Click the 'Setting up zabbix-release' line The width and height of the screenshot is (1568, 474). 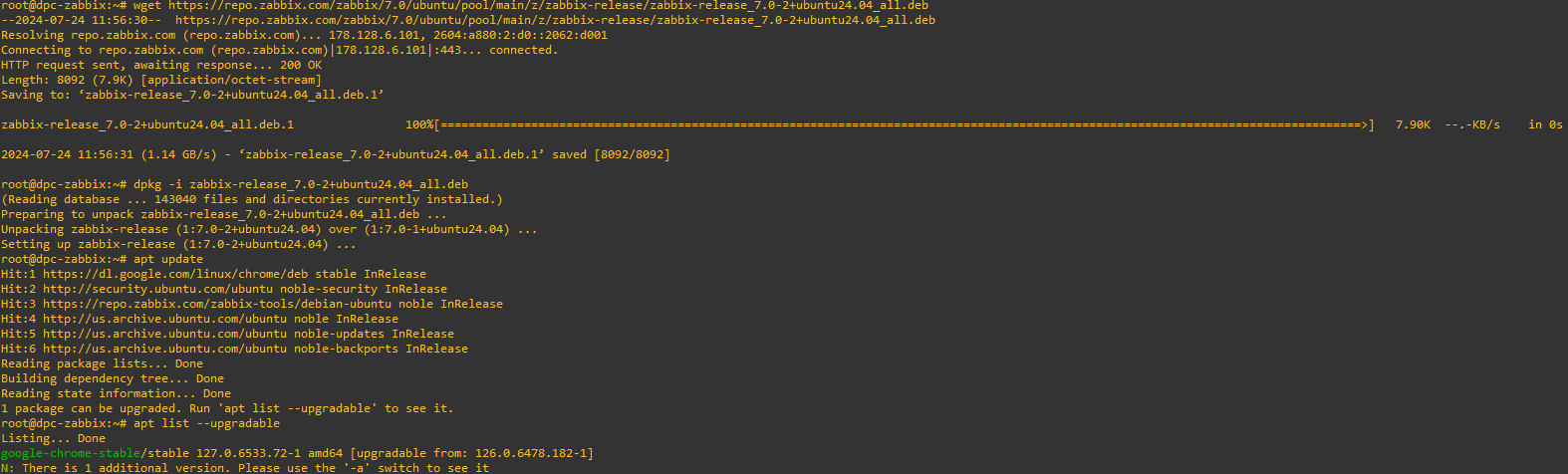(178, 244)
